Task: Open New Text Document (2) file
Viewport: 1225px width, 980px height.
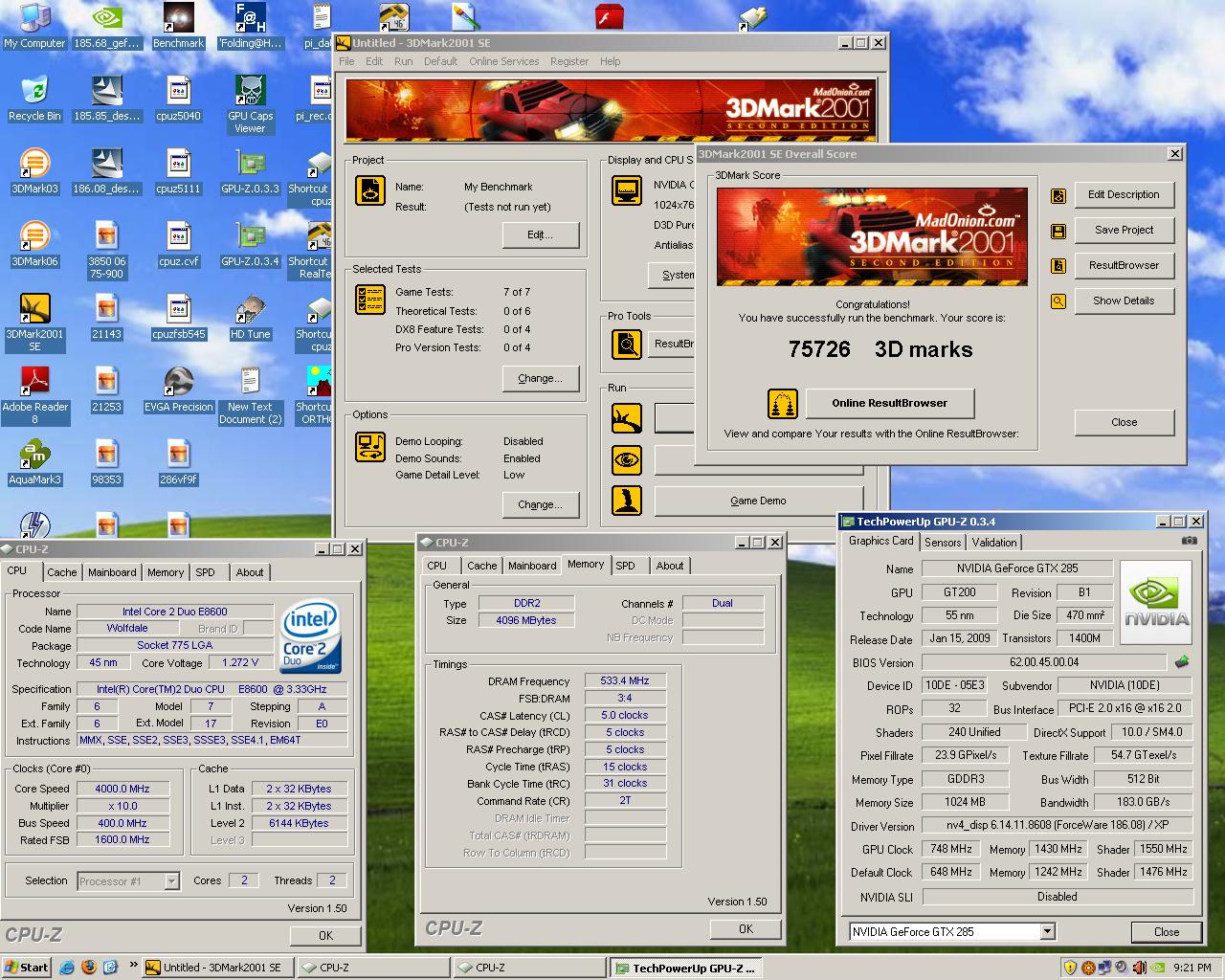Action: pos(250,395)
